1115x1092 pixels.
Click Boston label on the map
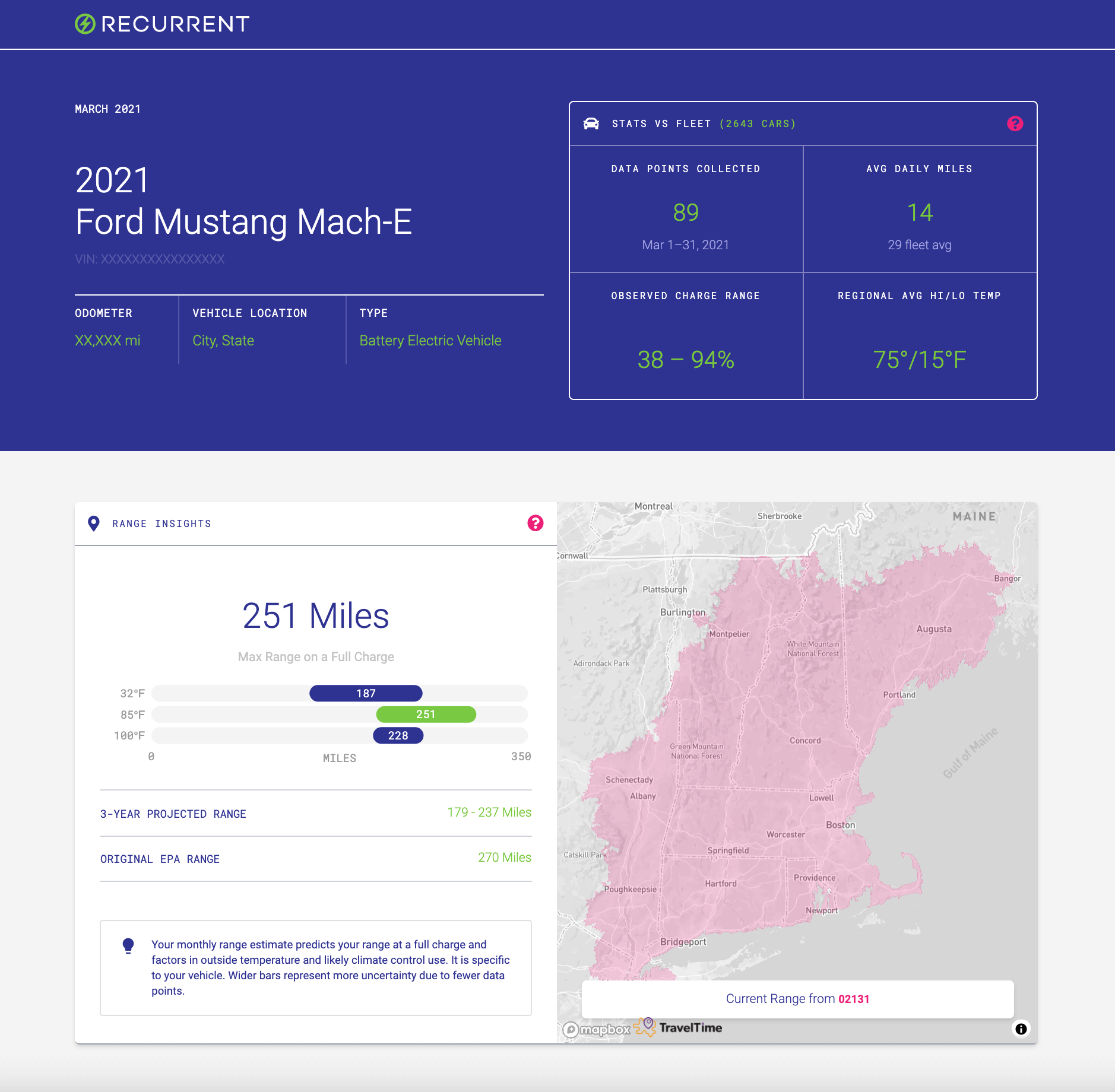click(x=841, y=825)
